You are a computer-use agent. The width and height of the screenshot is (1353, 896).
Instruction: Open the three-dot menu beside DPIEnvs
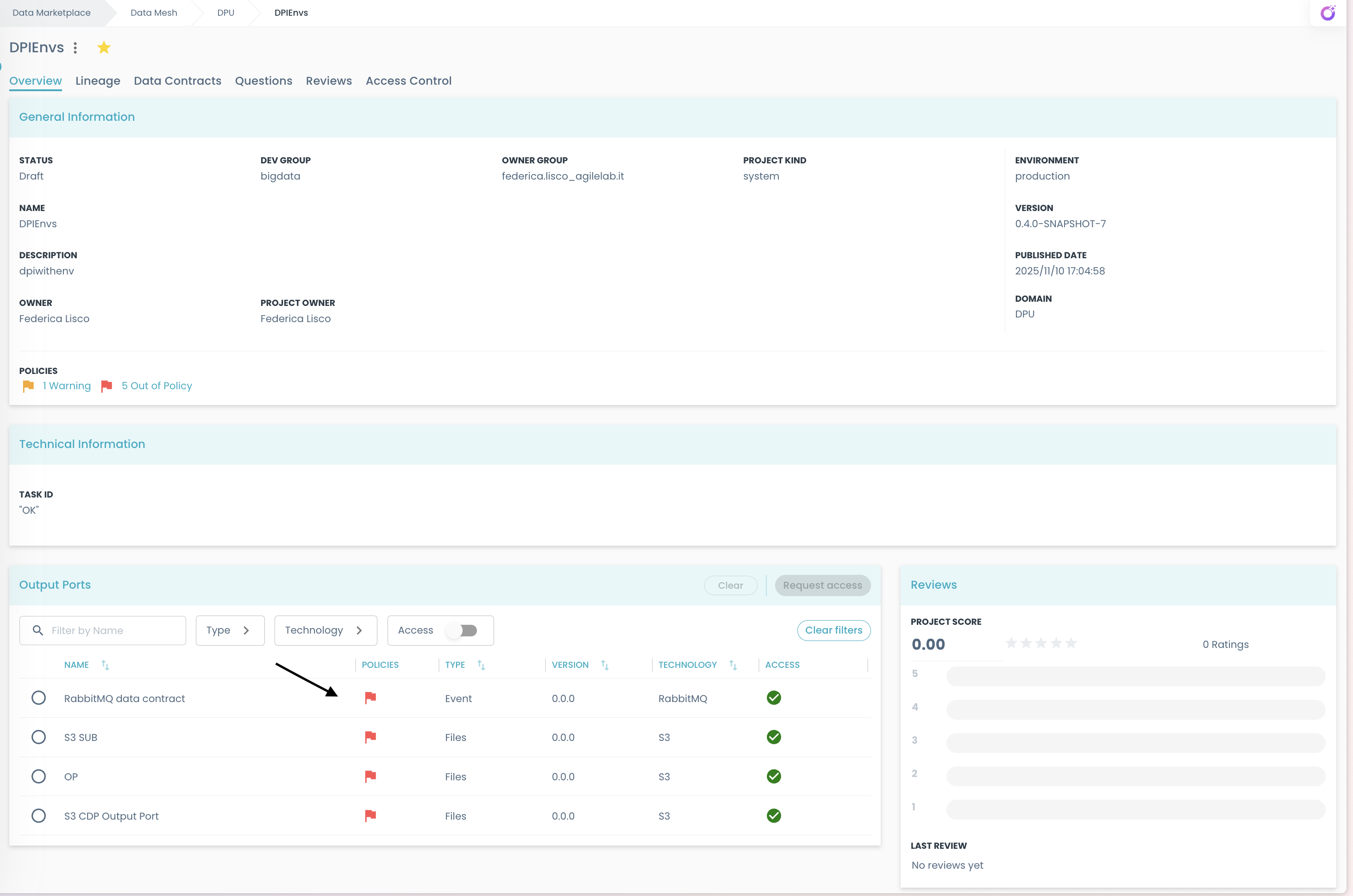point(75,47)
